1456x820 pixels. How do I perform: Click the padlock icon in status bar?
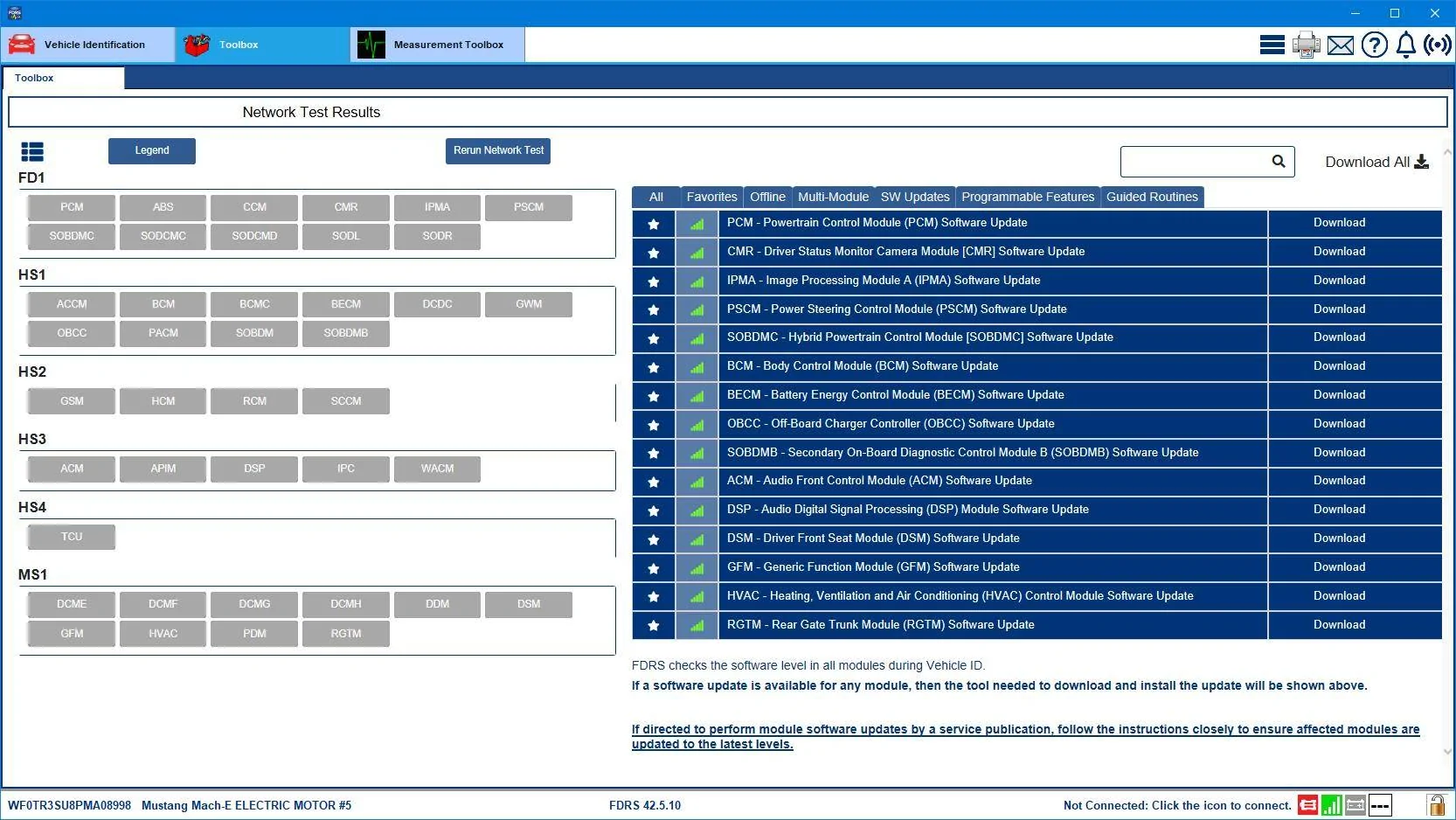[1435, 805]
